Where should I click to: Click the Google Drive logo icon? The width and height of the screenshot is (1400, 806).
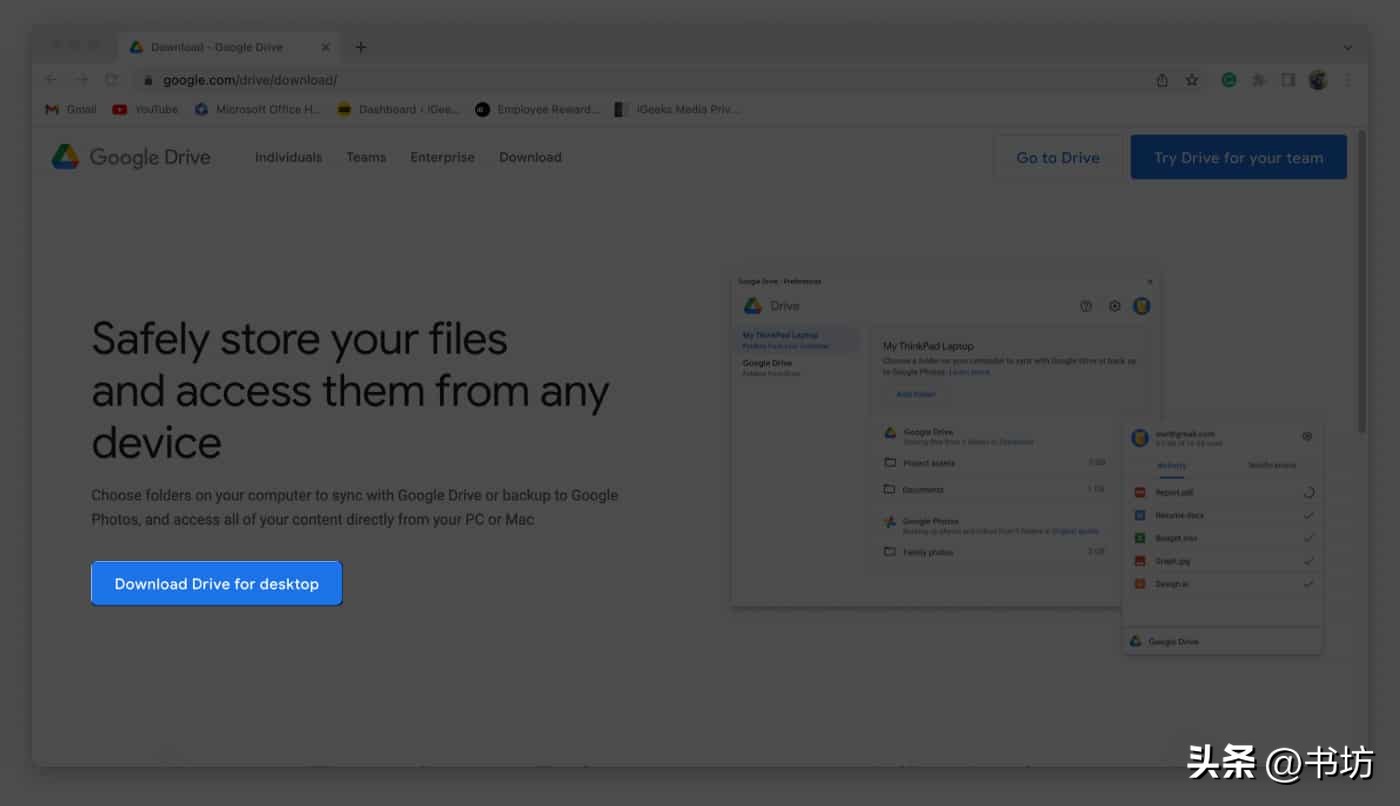63,156
